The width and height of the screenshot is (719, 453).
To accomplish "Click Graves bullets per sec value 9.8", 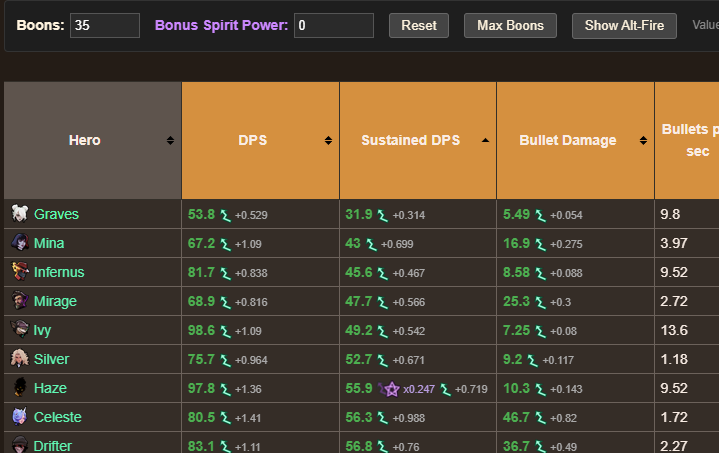I will (x=670, y=214).
